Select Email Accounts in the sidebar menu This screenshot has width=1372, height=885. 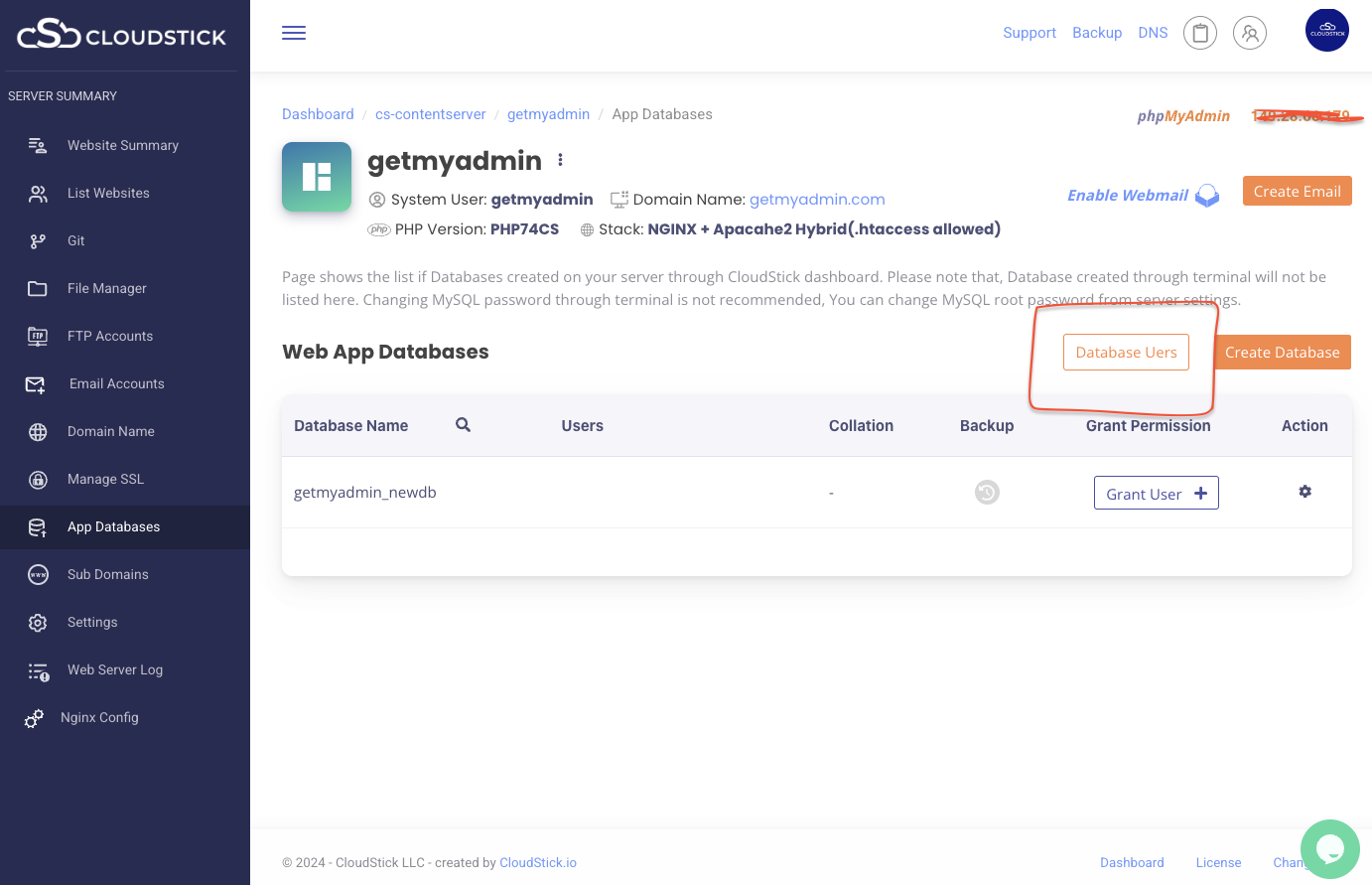click(x=116, y=383)
